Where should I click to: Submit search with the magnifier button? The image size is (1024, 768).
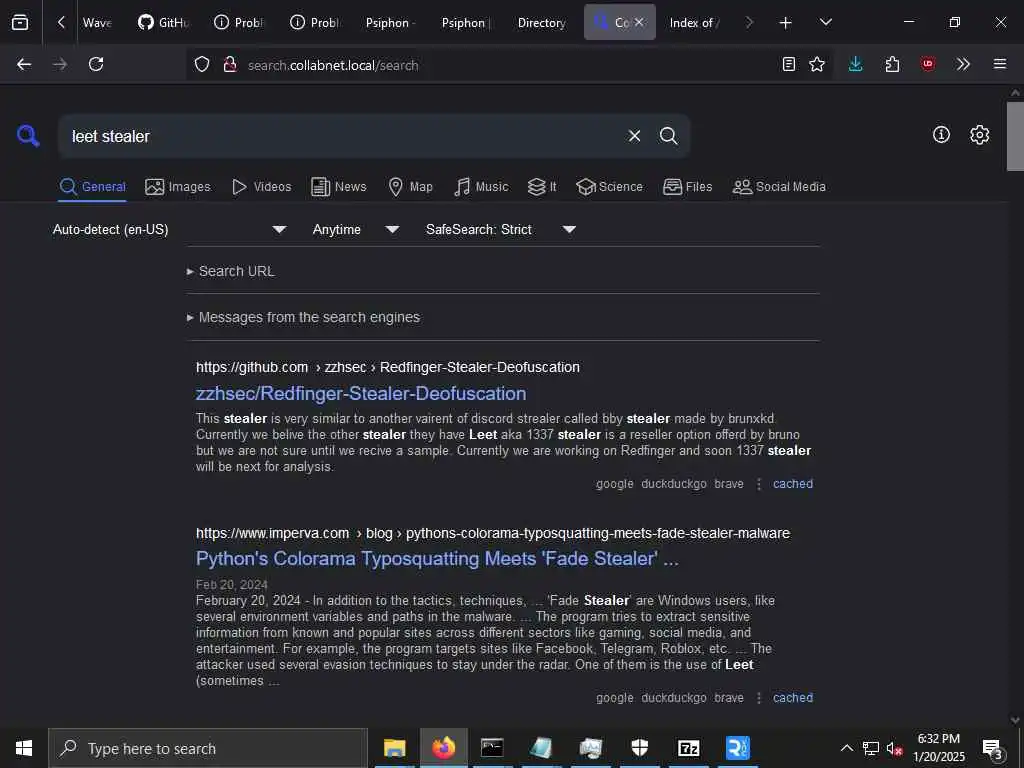pyautogui.click(x=668, y=136)
